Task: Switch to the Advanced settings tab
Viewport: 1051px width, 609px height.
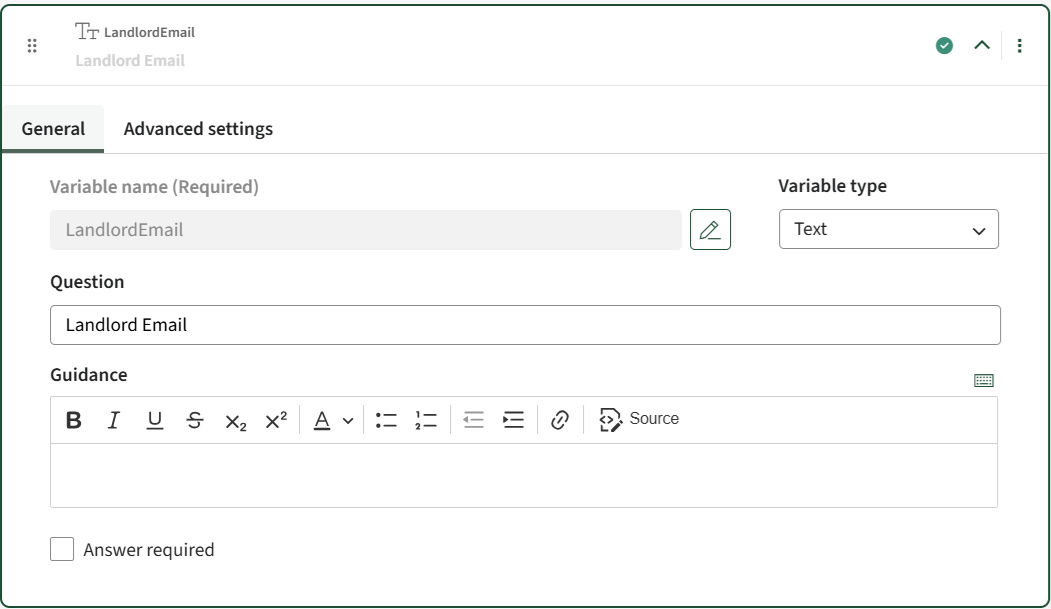Action: tap(198, 129)
